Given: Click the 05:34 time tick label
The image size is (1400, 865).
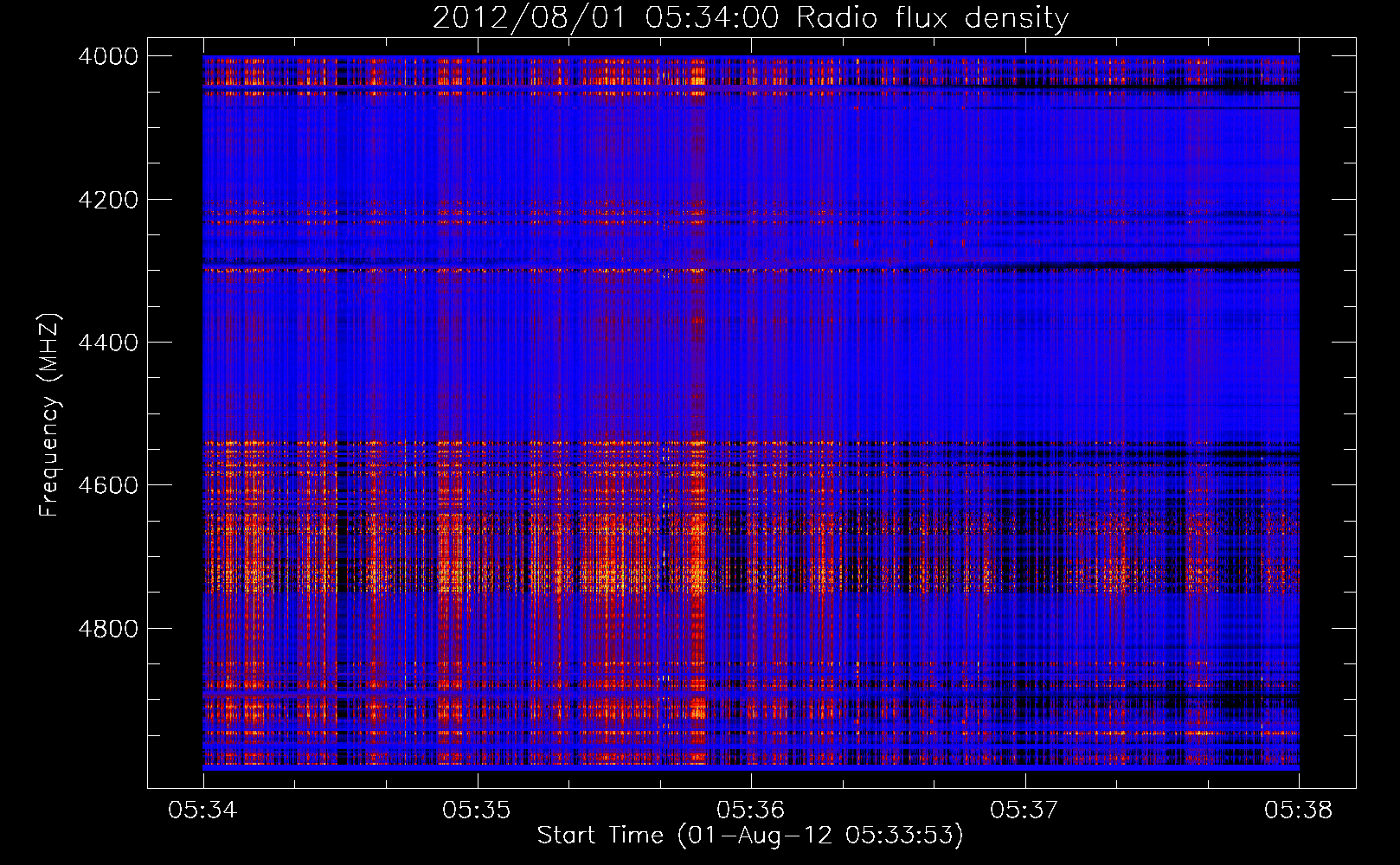Looking at the screenshot, I should coord(202,811).
